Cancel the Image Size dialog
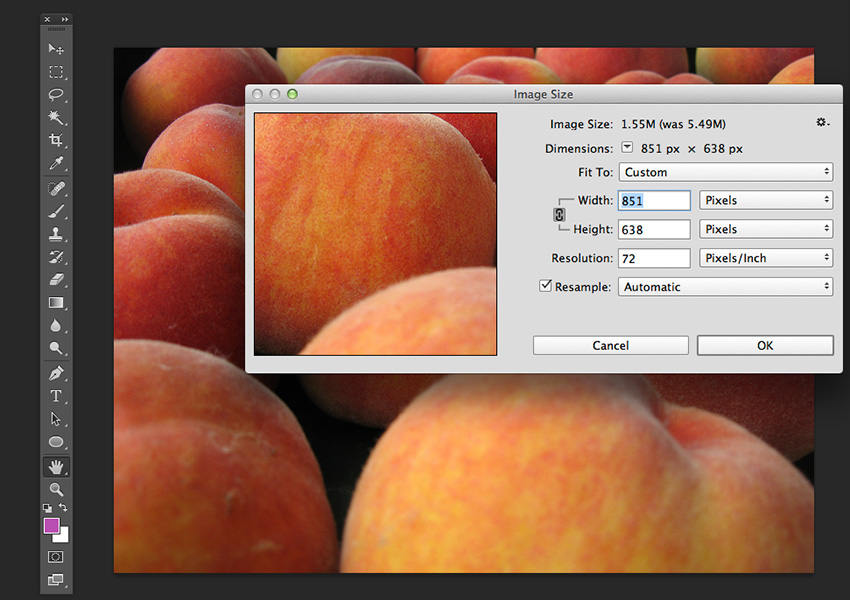The image size is (850, 600). click(610, 345)
